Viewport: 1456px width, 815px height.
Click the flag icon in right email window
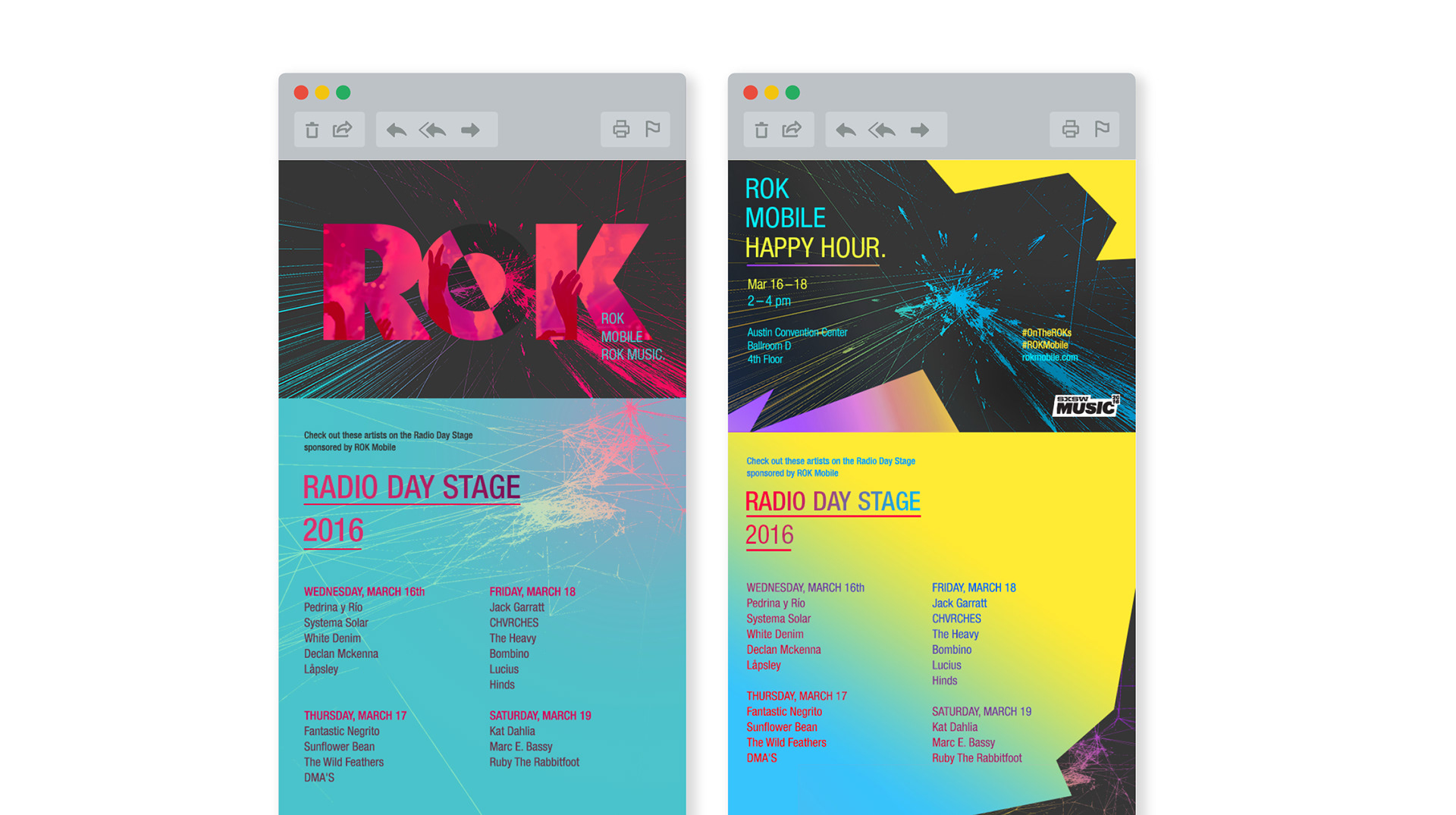(1103, 128)
